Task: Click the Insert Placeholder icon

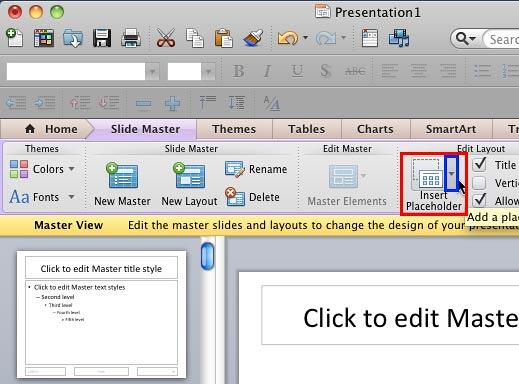Action: click(428, 174)
